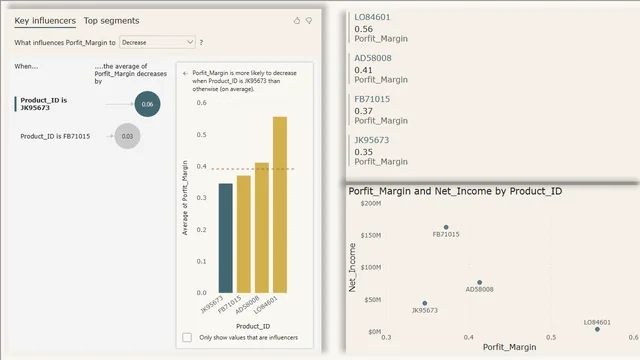
Task: Click the tall LO84601 bar
Action: pyautogui.click(x=280, y=204)
